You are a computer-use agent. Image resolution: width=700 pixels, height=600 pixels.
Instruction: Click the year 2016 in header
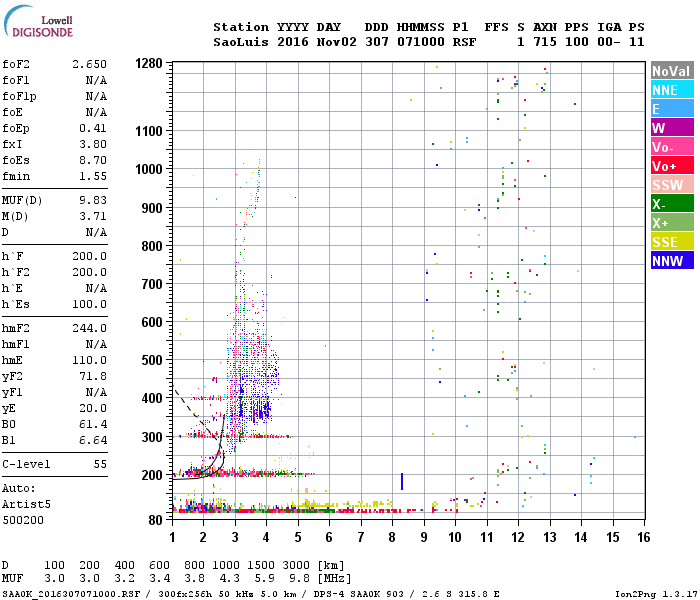click(293, 42)
